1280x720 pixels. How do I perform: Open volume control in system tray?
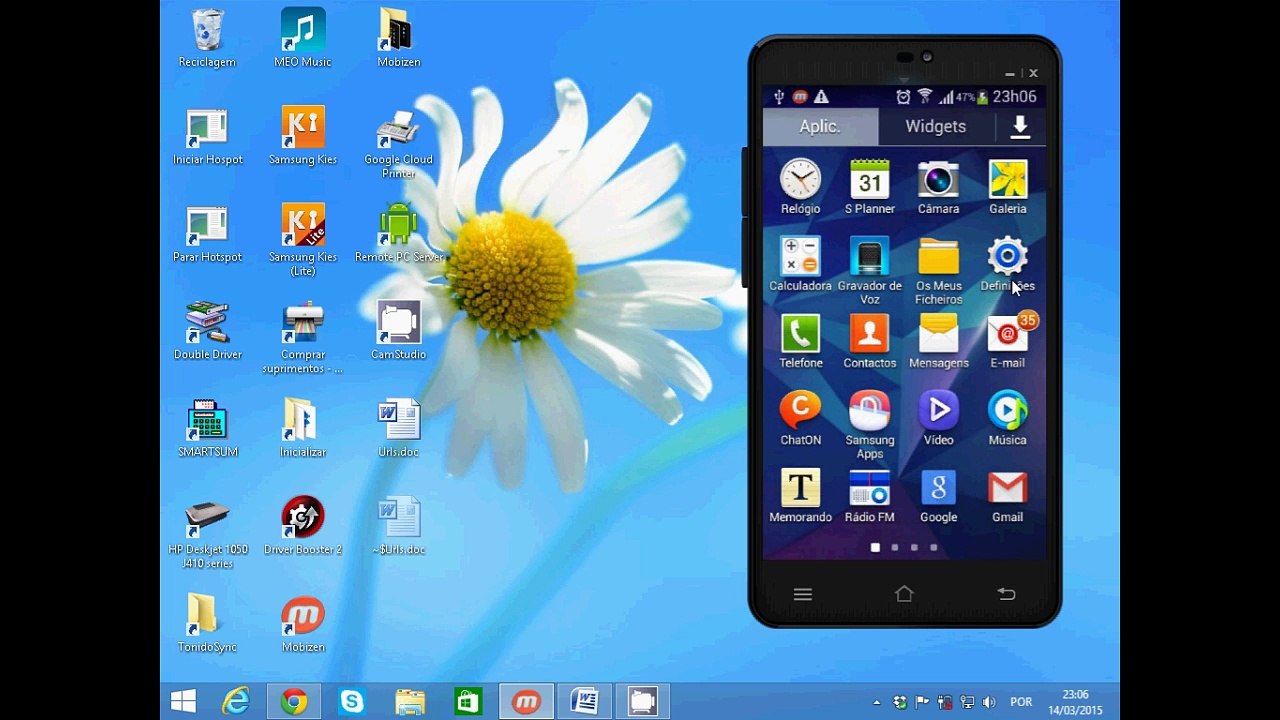tap(989, 702)
